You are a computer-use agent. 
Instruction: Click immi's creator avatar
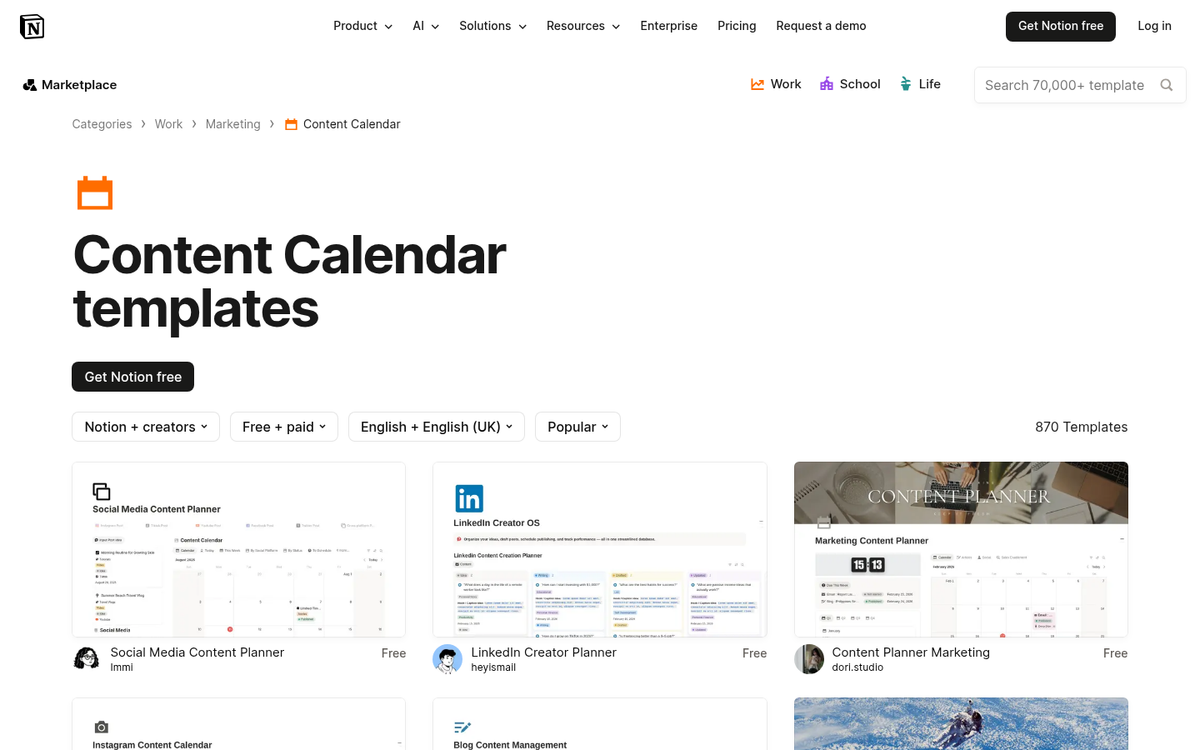point(86,658)
